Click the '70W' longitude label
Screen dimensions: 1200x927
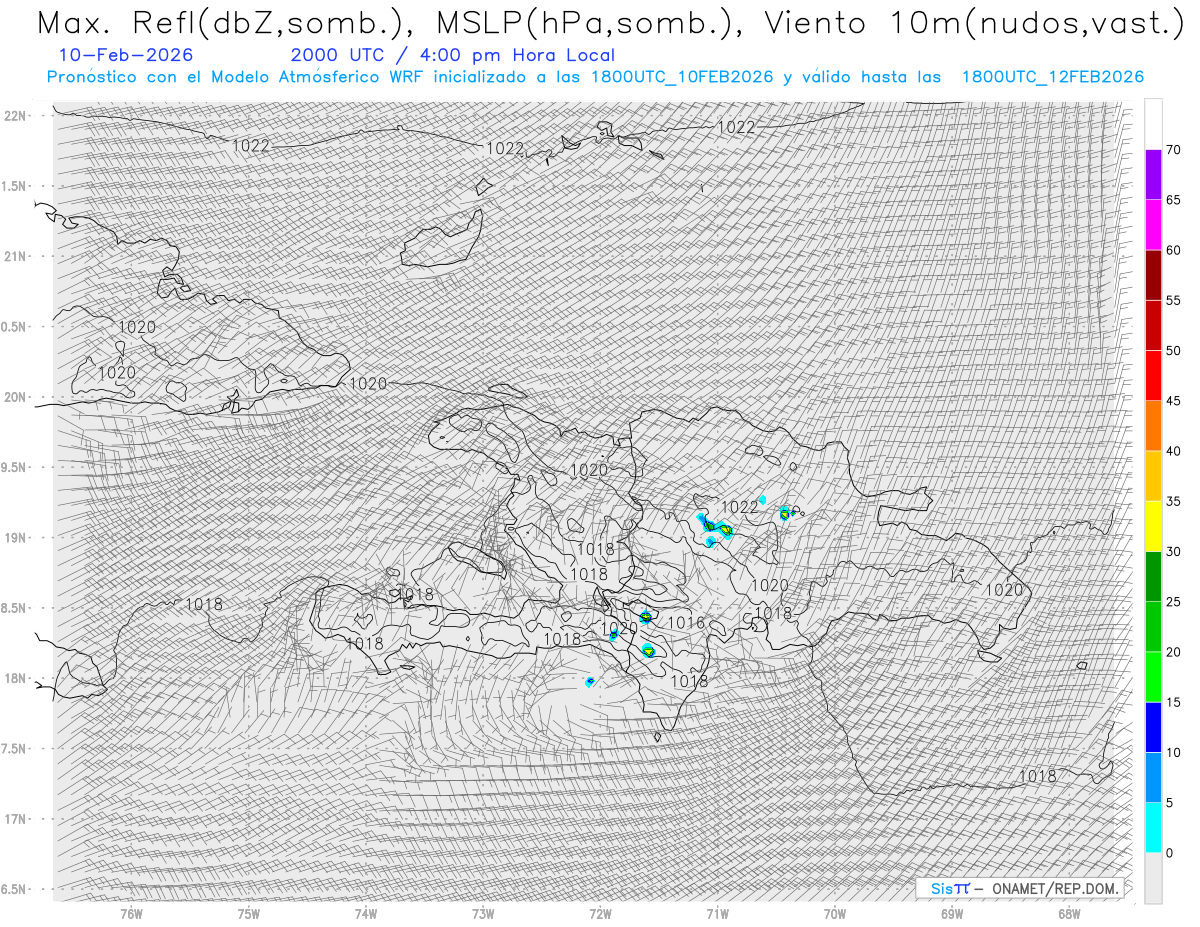point(834,913)
